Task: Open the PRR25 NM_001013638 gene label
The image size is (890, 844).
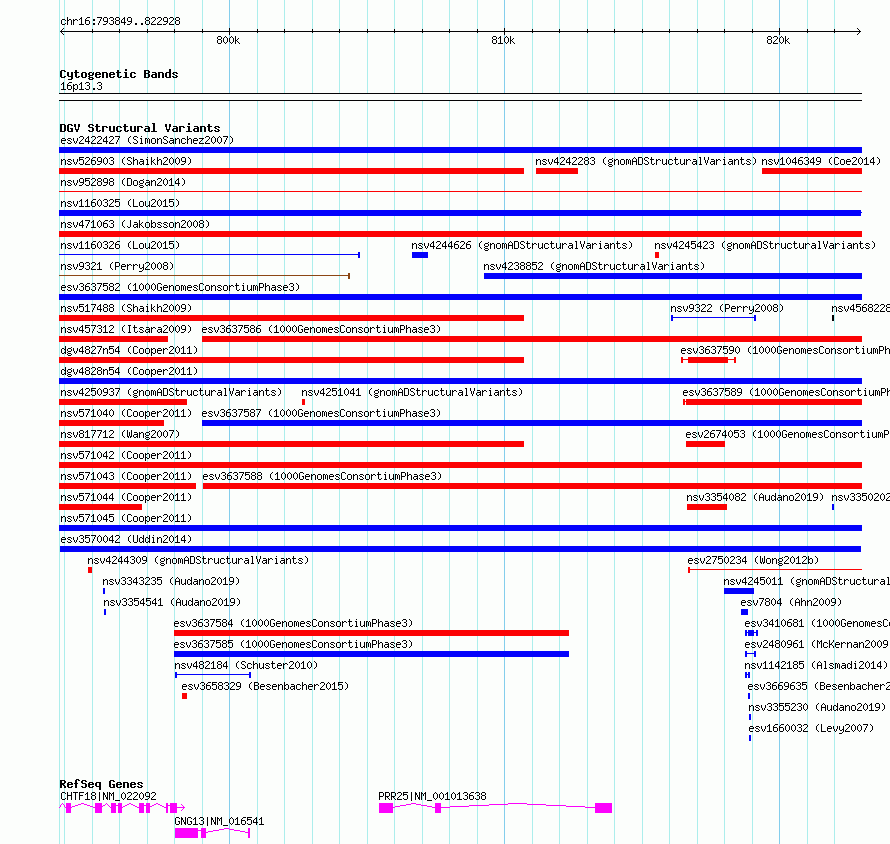Action: (432, 796)
